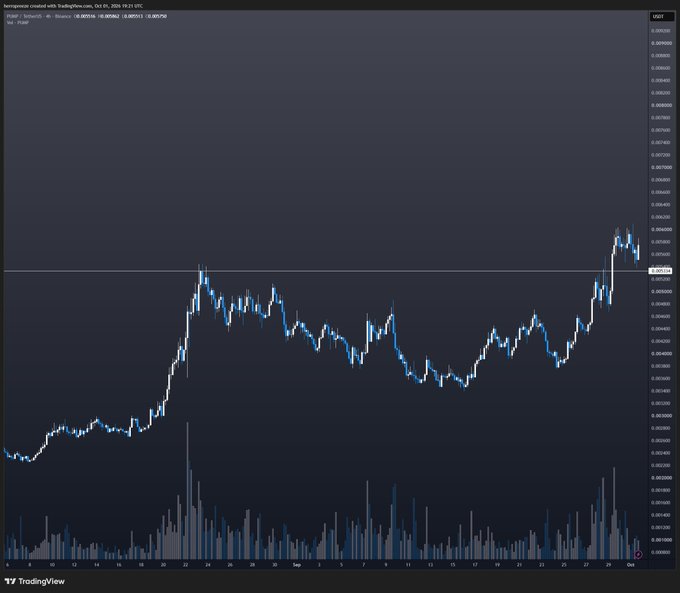Click the PUMP / TetherUS symbol legend
The height and width of the screenshot is (593, 680).
pos(25,16)
